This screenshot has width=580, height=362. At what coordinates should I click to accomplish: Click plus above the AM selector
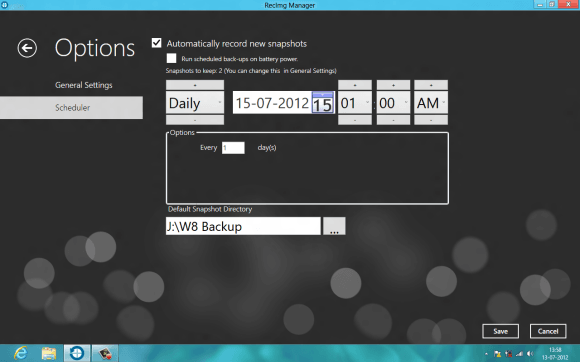tap(431, 85)
